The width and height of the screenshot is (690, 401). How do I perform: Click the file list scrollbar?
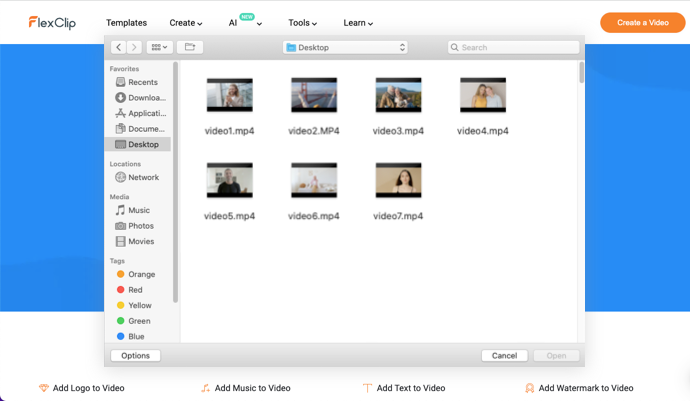[x=581, y=73]
